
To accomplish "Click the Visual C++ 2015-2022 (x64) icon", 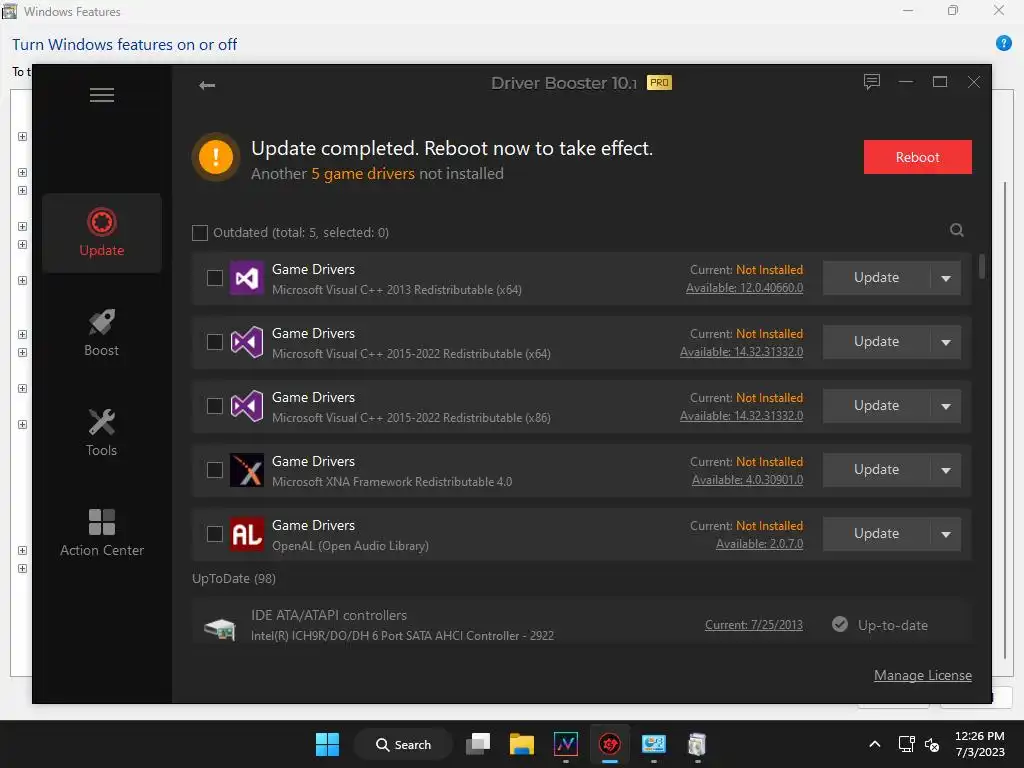I will (x=247, y=342).
